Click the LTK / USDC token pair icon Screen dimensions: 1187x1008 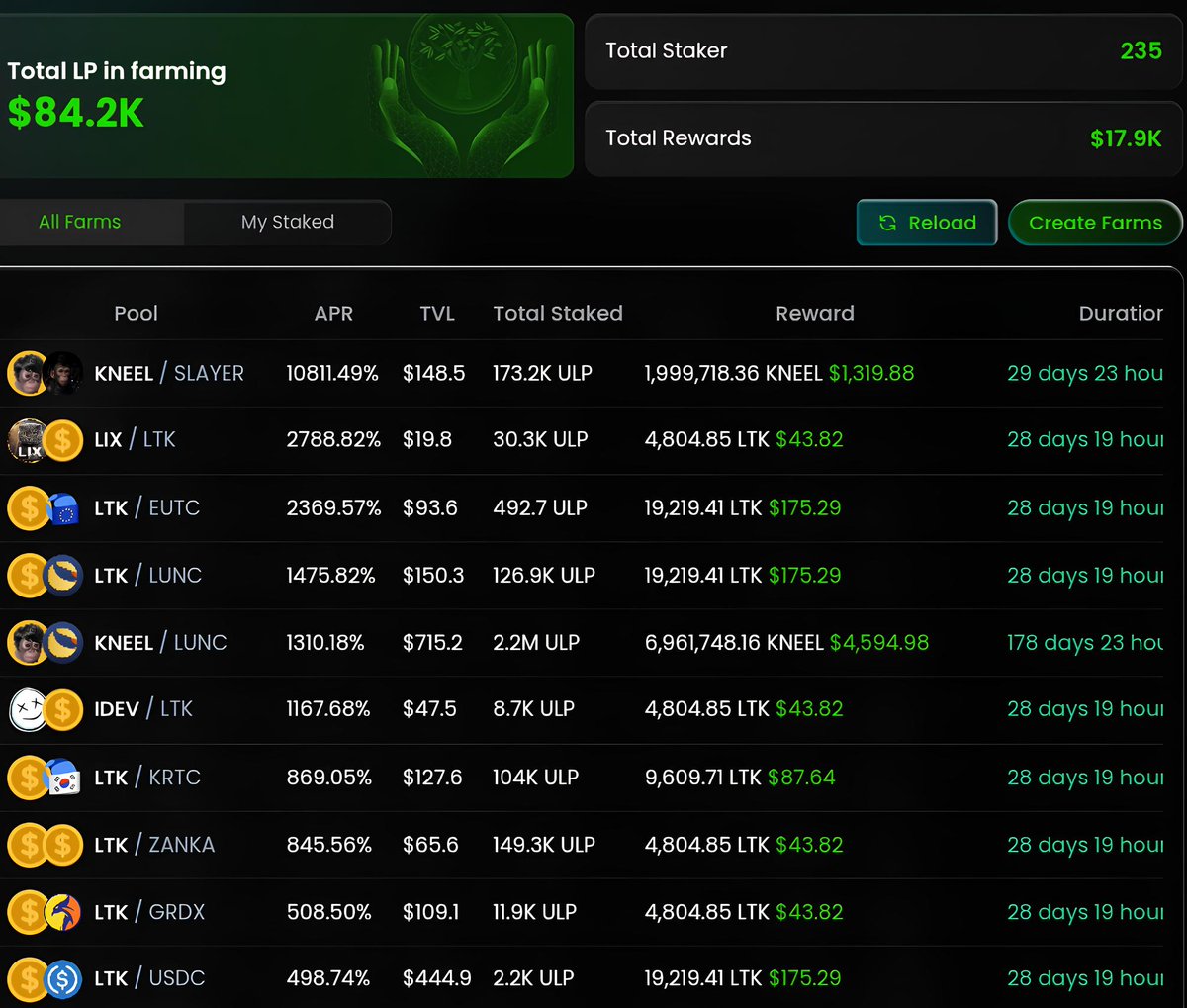click(x=46, y=978)
